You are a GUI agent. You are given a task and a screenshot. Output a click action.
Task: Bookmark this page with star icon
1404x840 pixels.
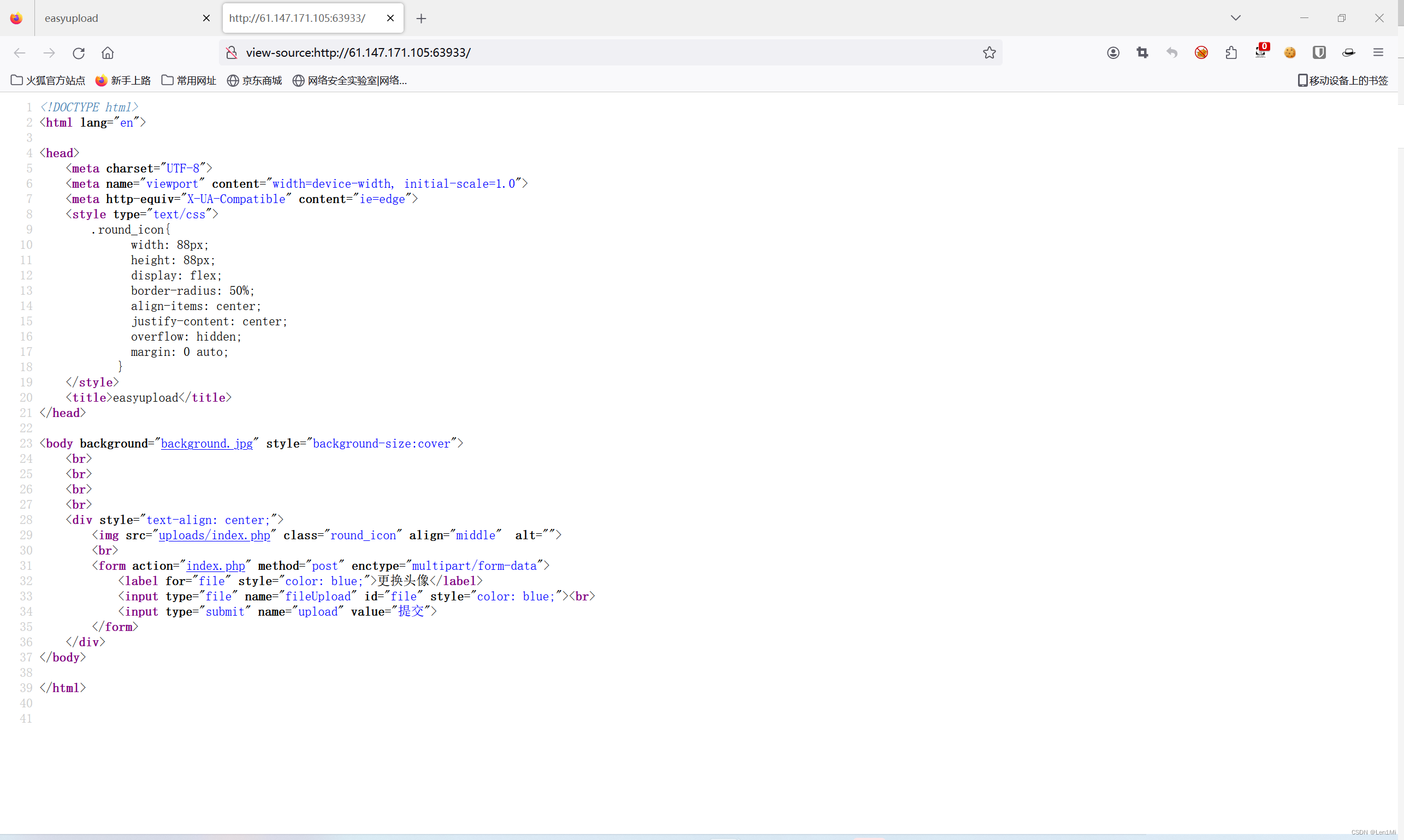point(989,52)
